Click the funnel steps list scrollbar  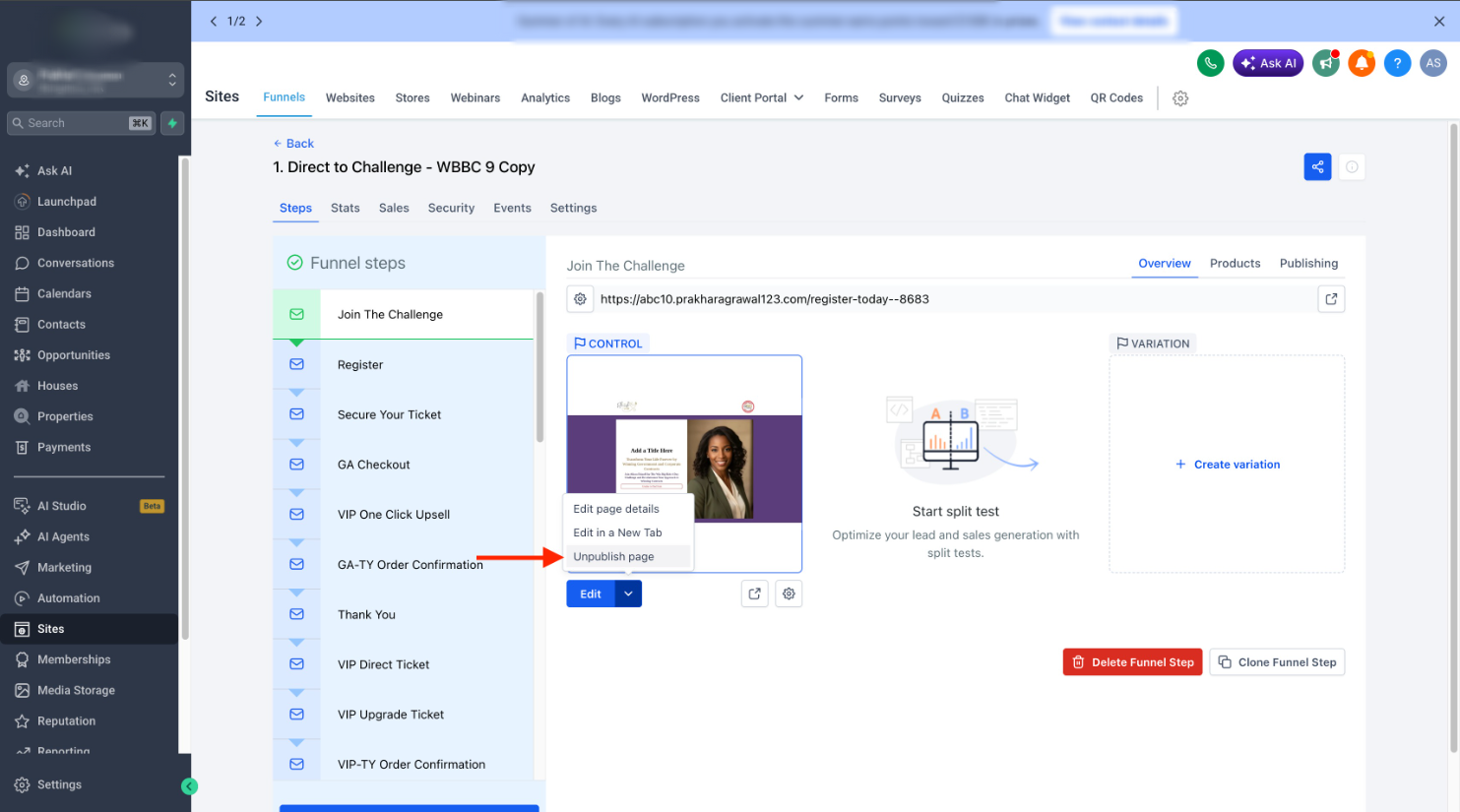pos(540,367)
